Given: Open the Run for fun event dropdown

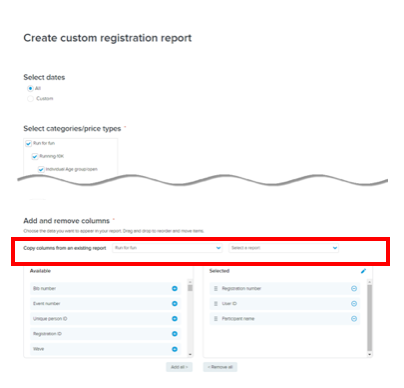Looking at the screenshot, I should pos(167,248).
